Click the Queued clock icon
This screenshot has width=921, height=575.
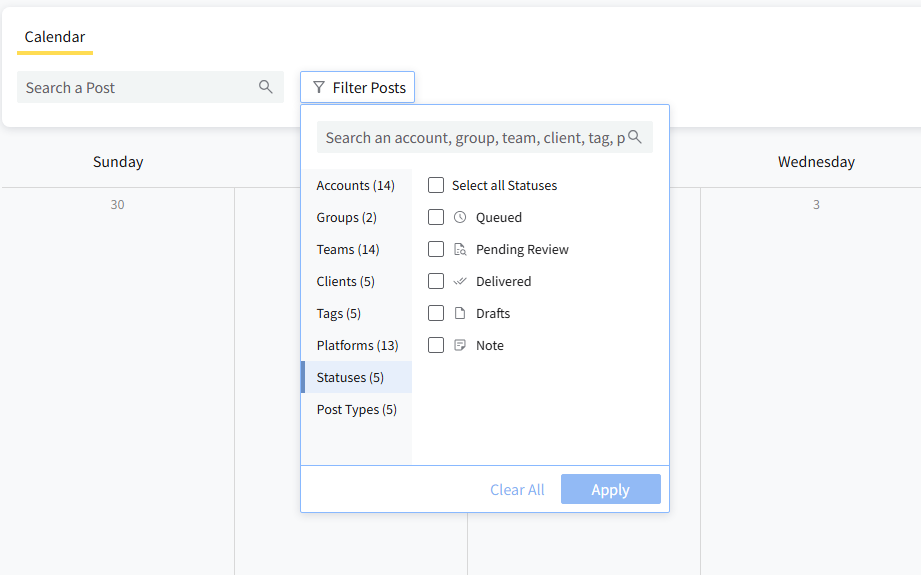pos(460,217)
